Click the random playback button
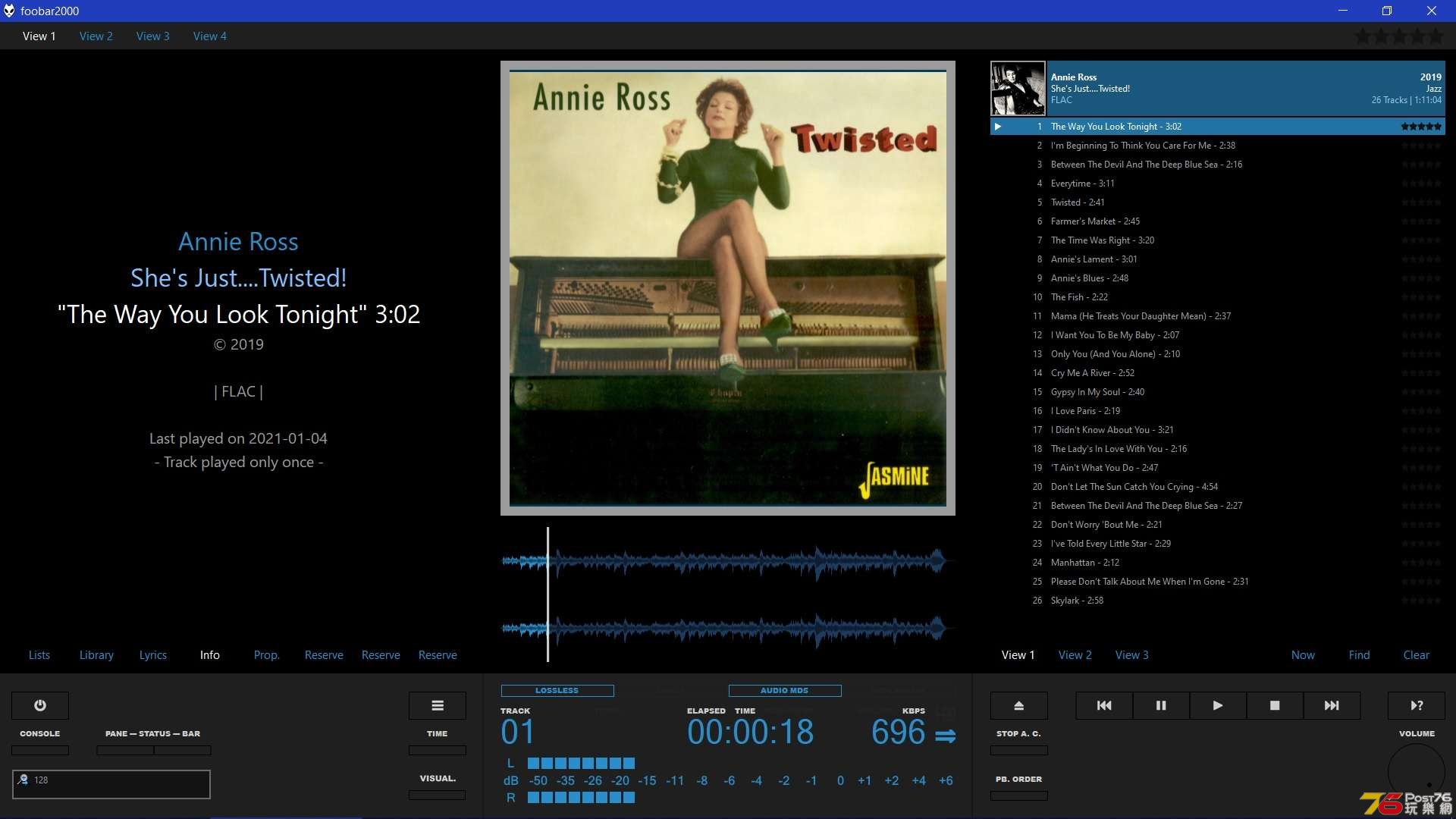The width and height of the screenshot is (1456, 819). tap(1417, 705)
